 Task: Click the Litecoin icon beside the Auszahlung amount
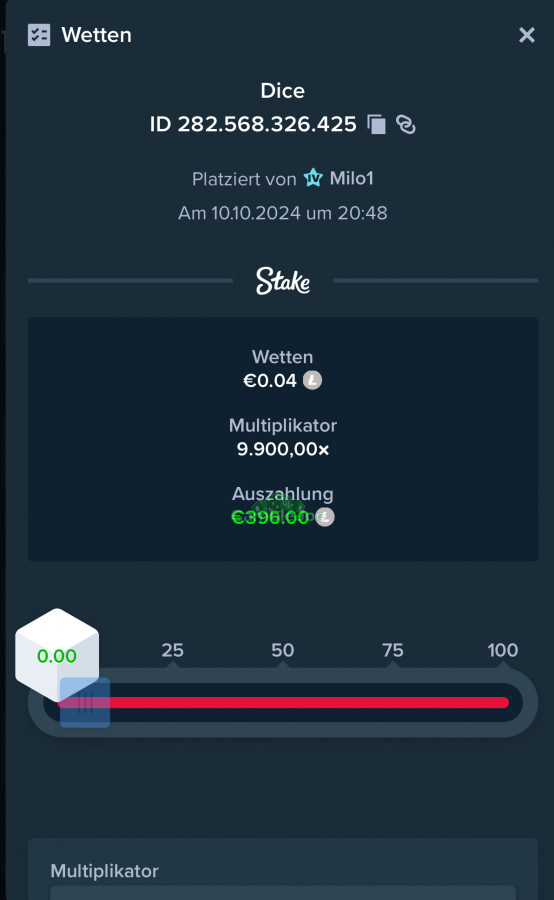(x=325, y=517)
